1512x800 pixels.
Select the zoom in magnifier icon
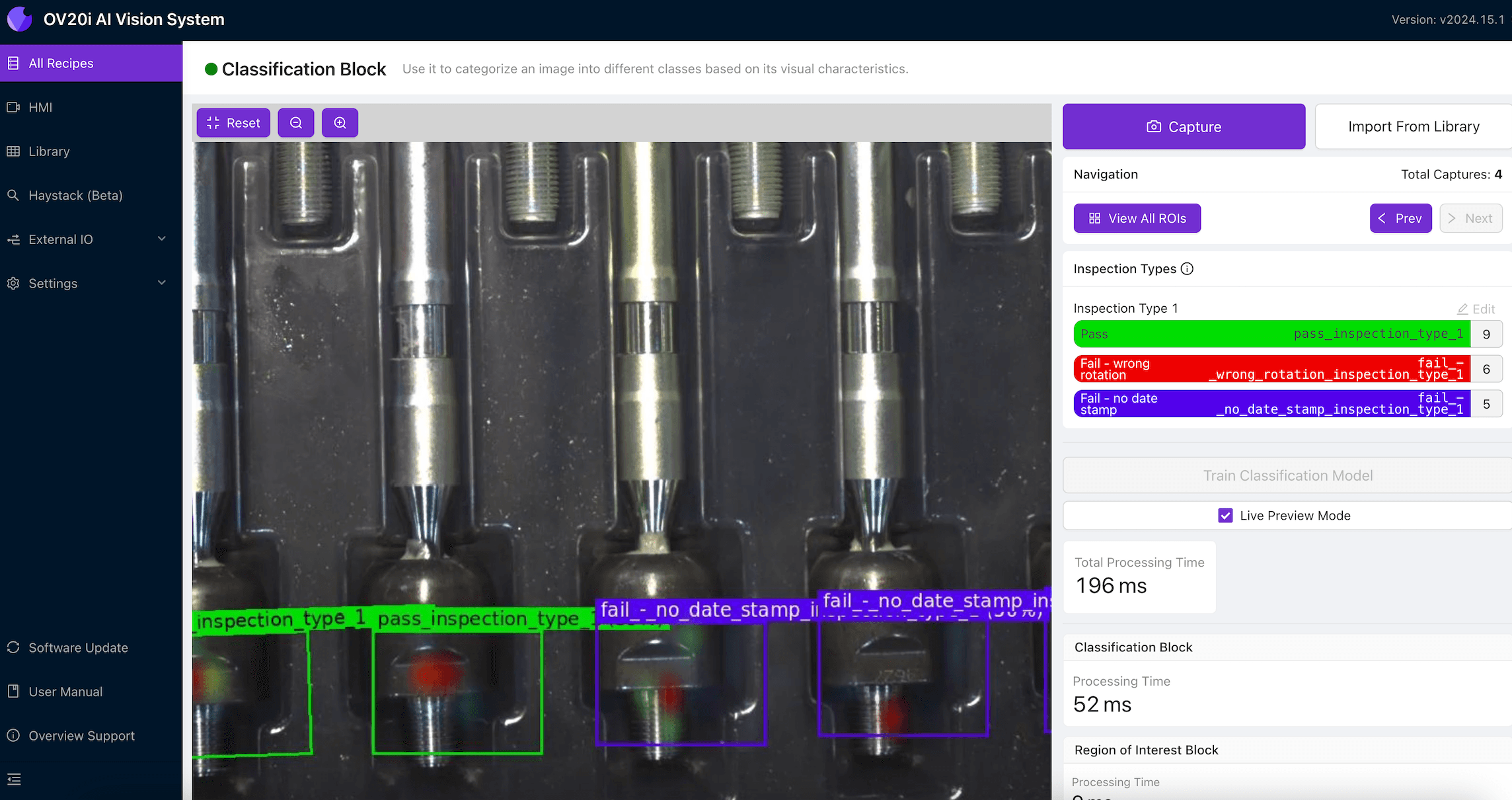tap(340, 122)
